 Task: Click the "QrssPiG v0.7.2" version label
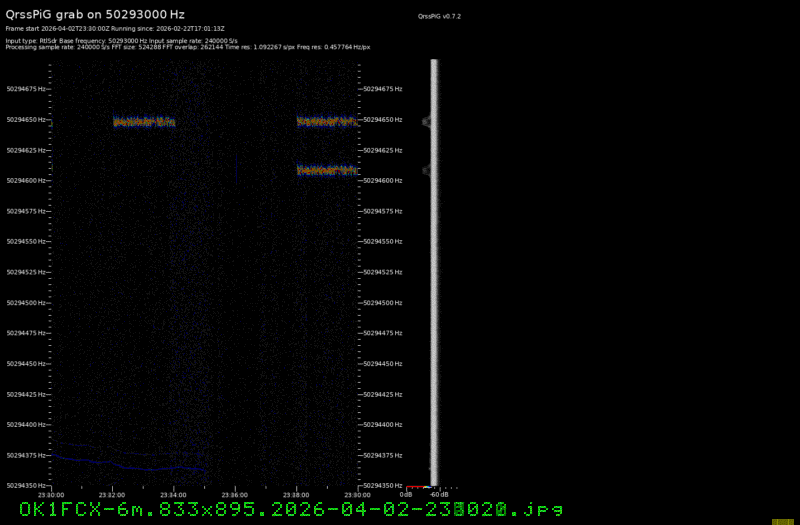[439, 16]
